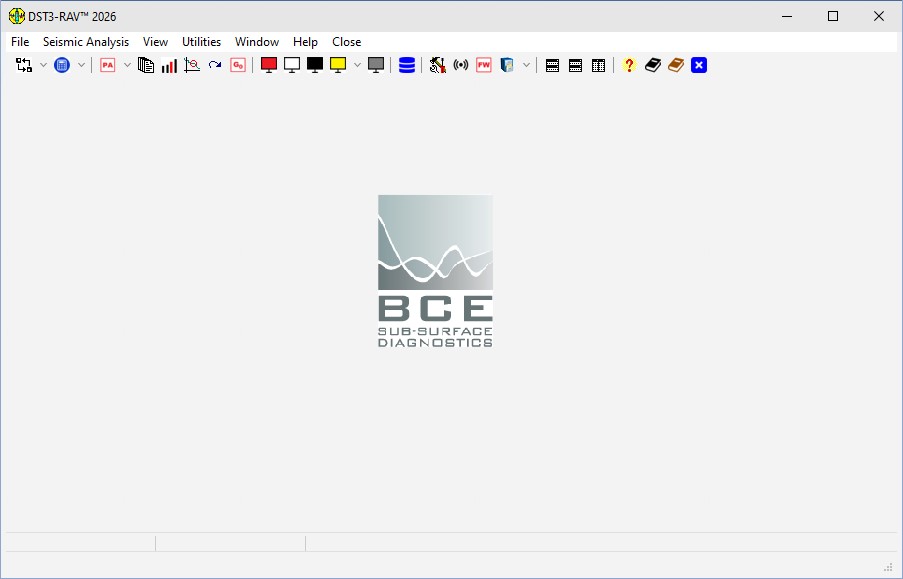Select the yellow monitor icon
This screenshot has height=579, width=903.
pos(338,65)
